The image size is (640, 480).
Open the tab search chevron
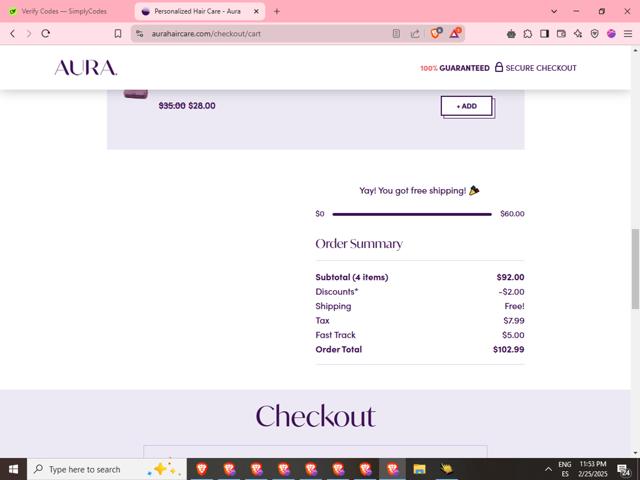point(554,11)
